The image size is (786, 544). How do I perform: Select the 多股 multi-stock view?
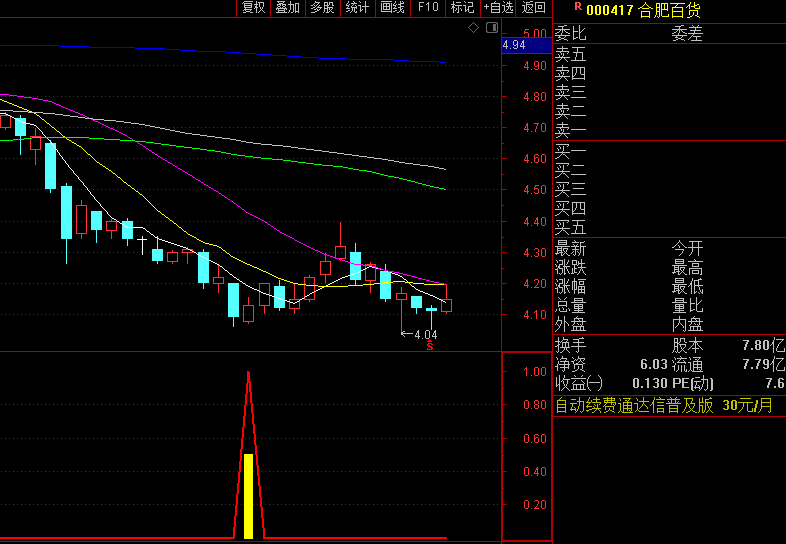[x=322, y=8]
